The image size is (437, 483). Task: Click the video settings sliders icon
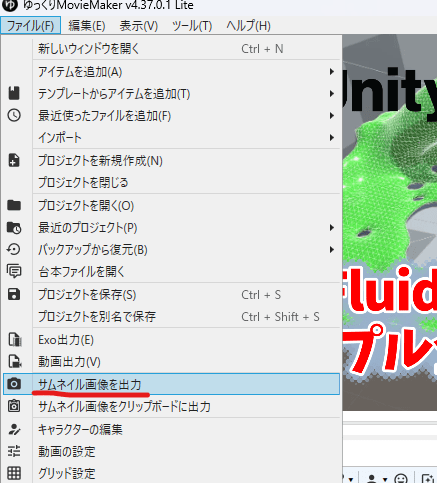tap(14, 451)
